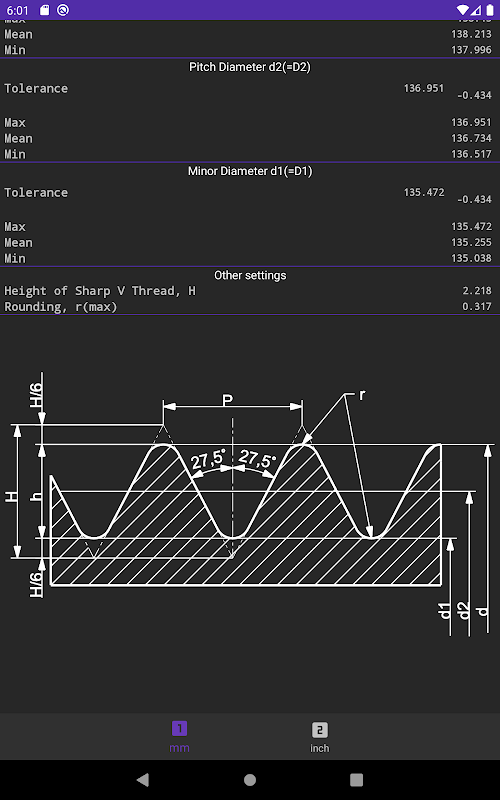This screenshot has width=500, height=800.
Task: Click Rounding, r(max) label
Action: 61,307
